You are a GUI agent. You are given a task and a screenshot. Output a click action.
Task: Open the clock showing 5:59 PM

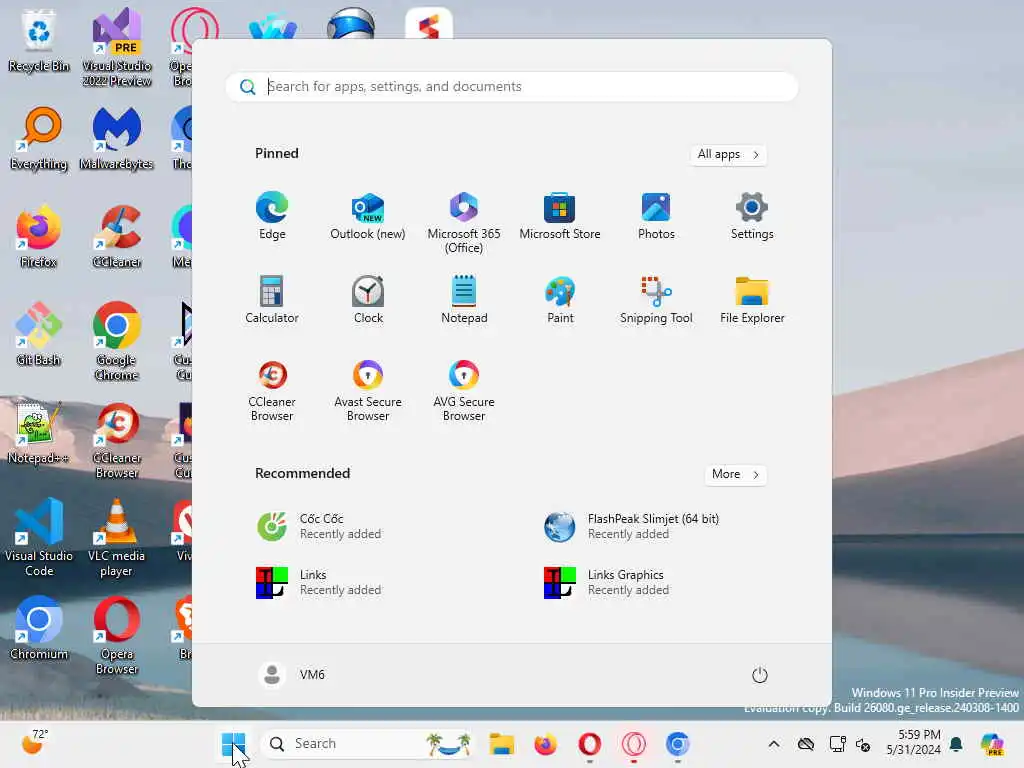coord(913,743)
